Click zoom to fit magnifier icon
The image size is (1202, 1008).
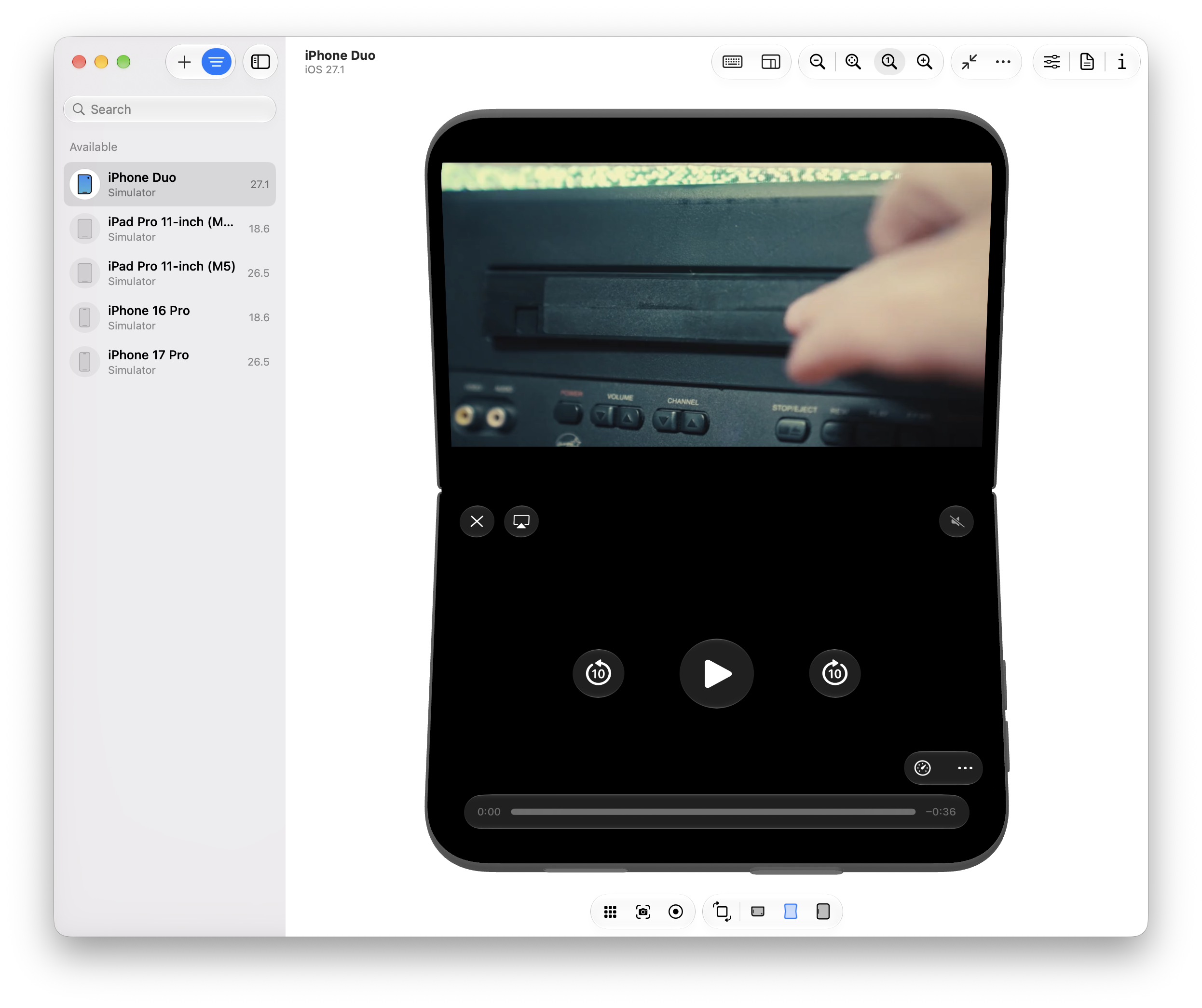click(x=853, y=62)
